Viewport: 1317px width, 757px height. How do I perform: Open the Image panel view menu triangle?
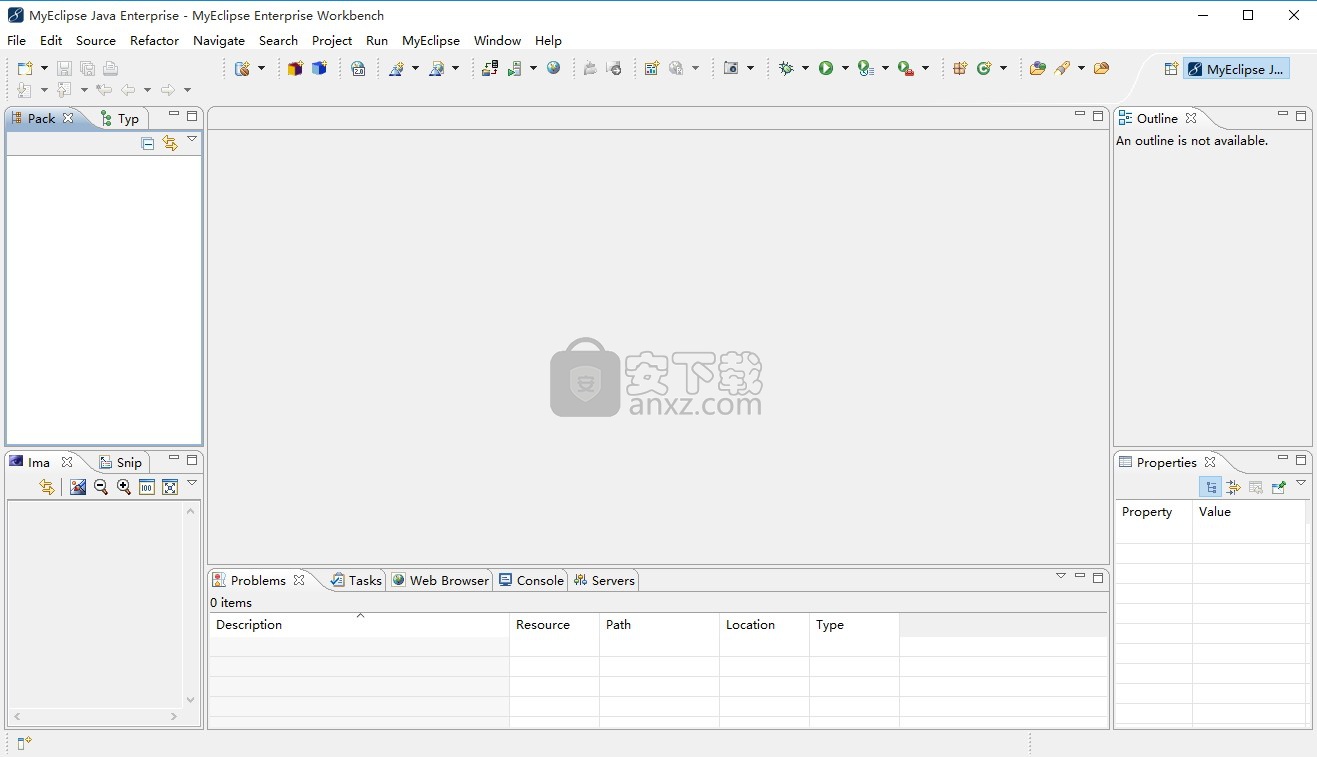click(192, 483)
